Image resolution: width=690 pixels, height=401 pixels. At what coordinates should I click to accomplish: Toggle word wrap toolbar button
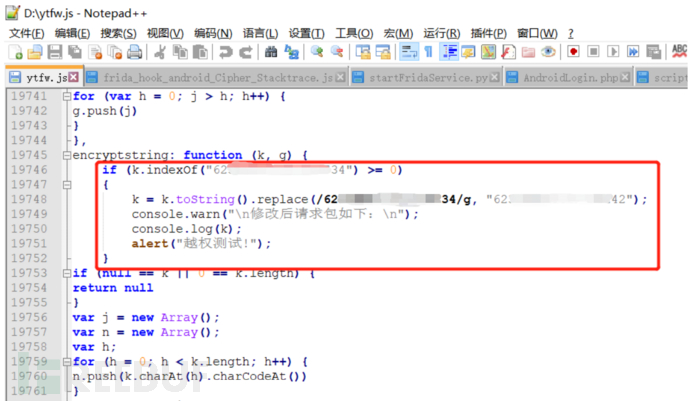click(409, 52)
